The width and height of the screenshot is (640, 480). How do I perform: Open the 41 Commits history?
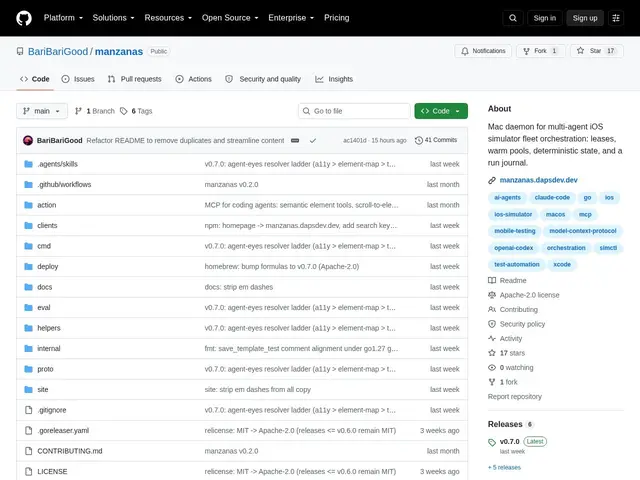436,140
